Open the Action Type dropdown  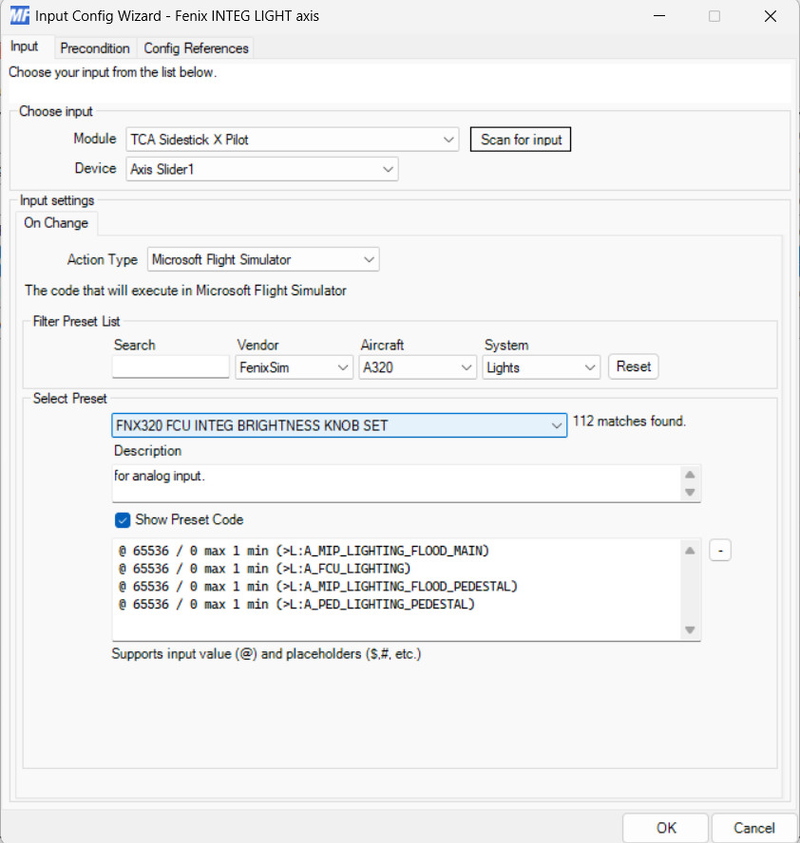pyautogui.click(x=263, y=260)
